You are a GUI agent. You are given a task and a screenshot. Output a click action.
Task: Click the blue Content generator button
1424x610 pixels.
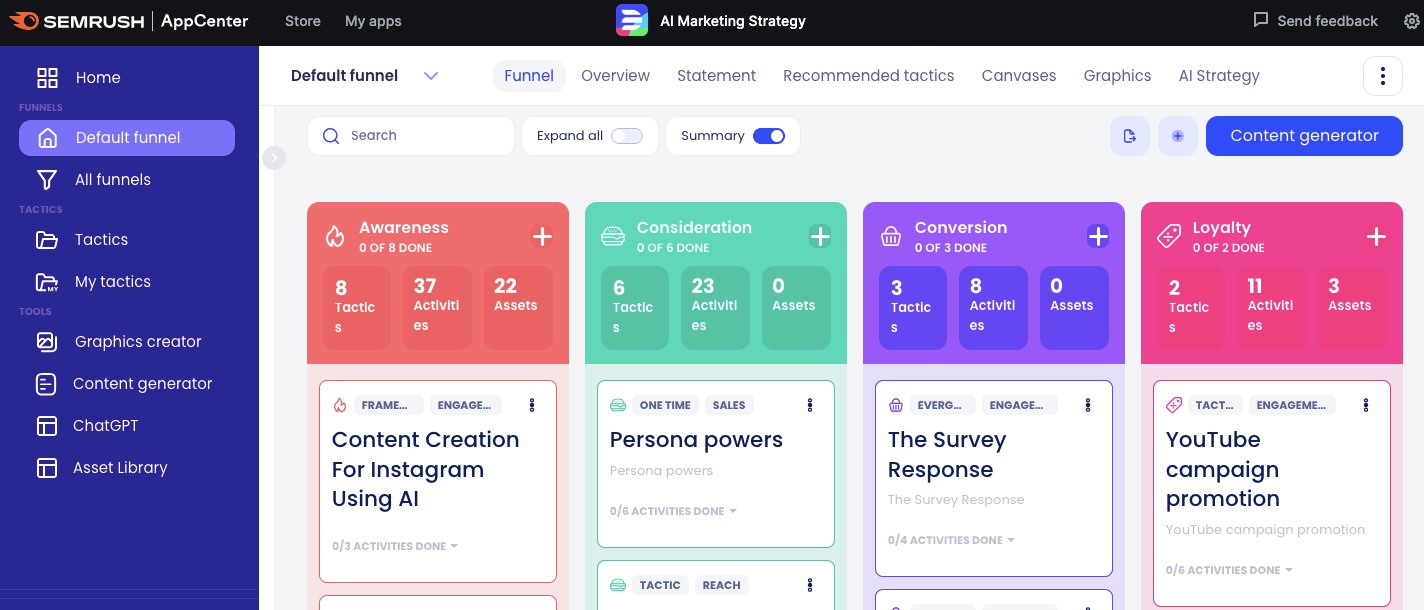pyautogui.click(x=1304, y=136)
